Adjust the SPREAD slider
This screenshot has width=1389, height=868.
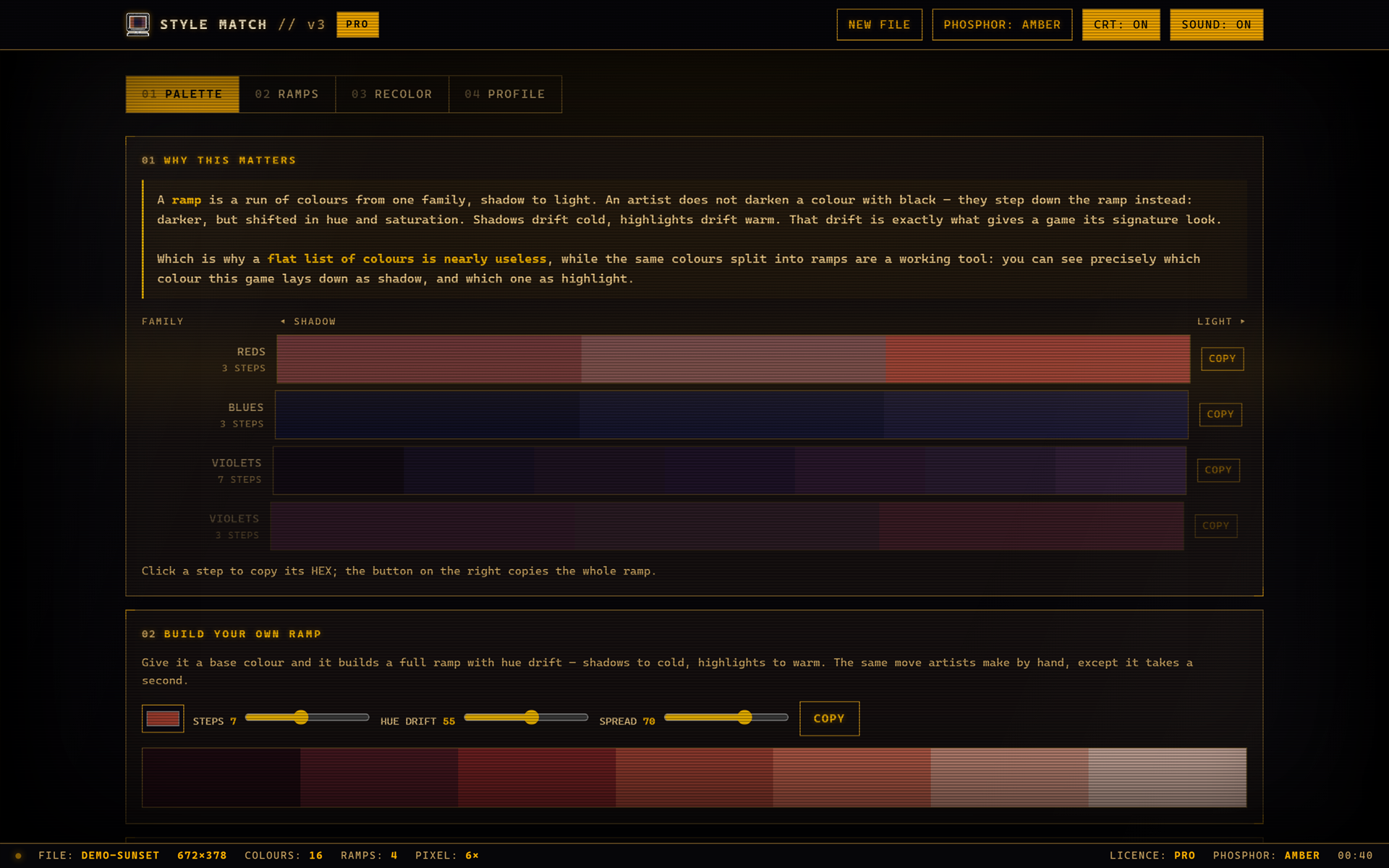(x=726, y=718)
